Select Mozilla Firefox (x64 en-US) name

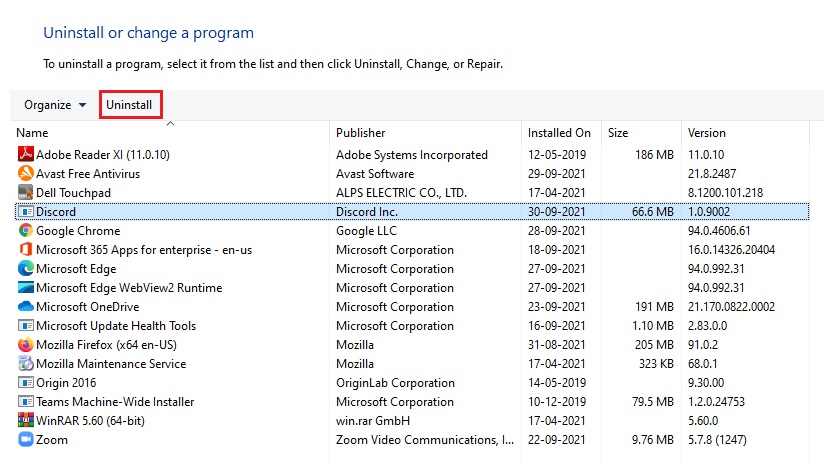point(106,345)
